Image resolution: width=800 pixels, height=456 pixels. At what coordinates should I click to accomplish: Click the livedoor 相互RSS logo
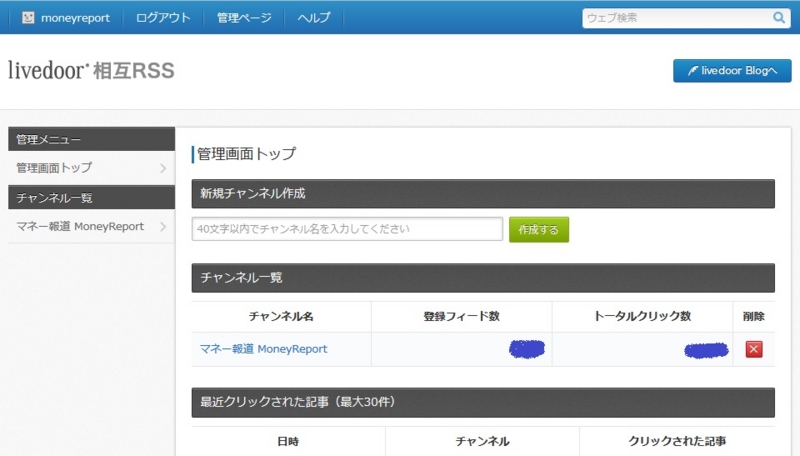point(91,70)
